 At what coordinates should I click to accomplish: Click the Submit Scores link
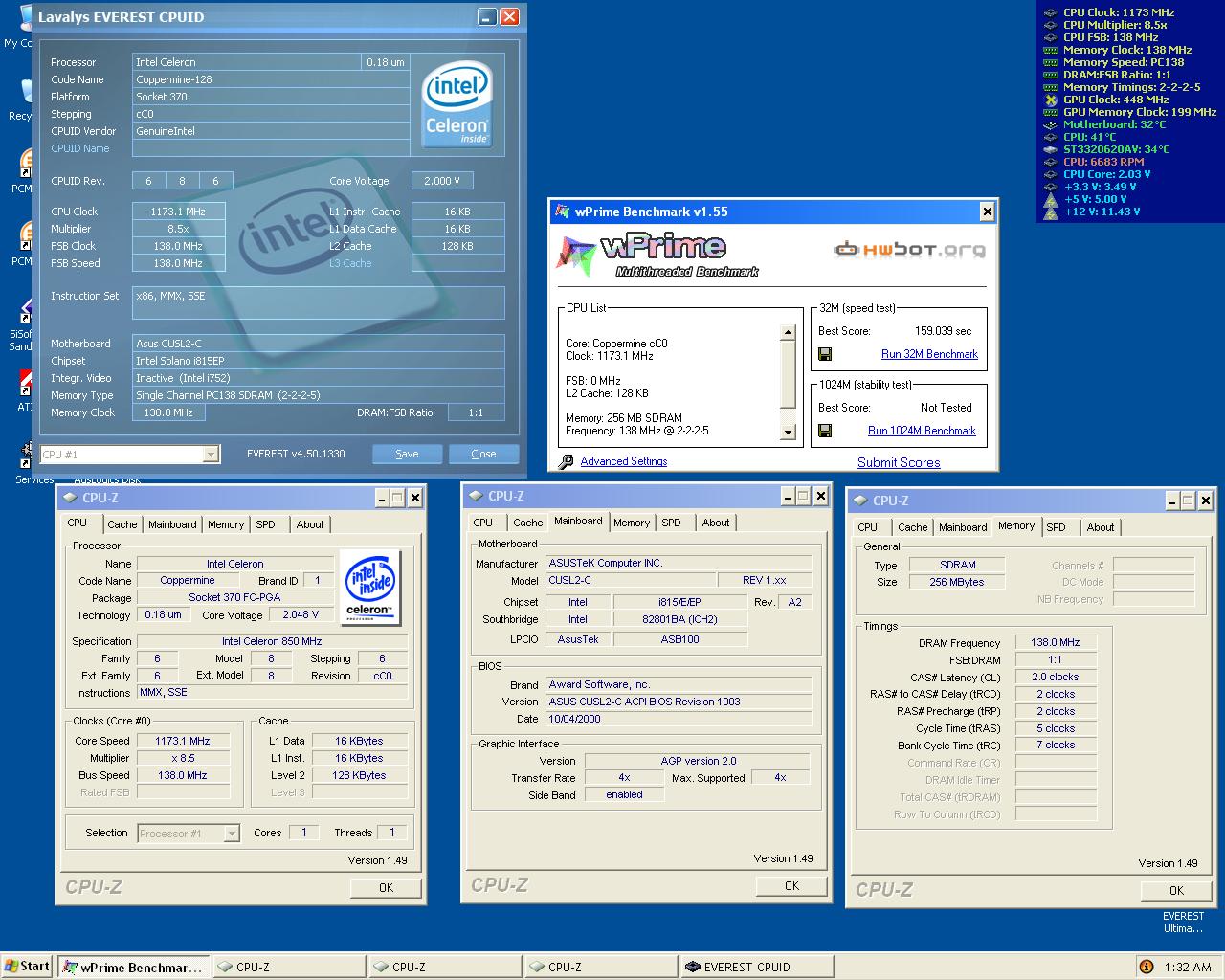coord(899,462)
